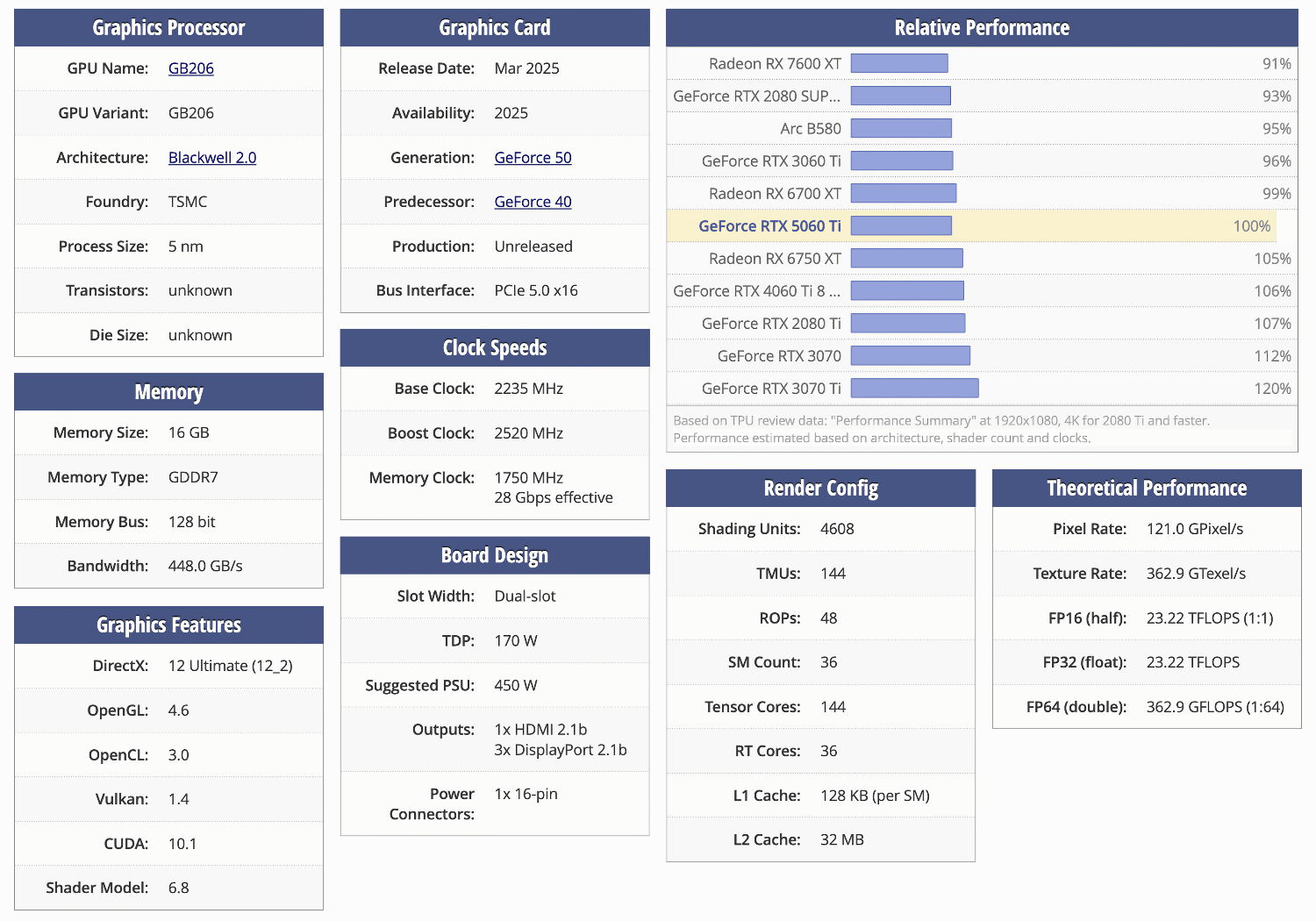The image size is (1316, 921).
Task: Click the Foundry value TSMC
Action: point(188,202)
